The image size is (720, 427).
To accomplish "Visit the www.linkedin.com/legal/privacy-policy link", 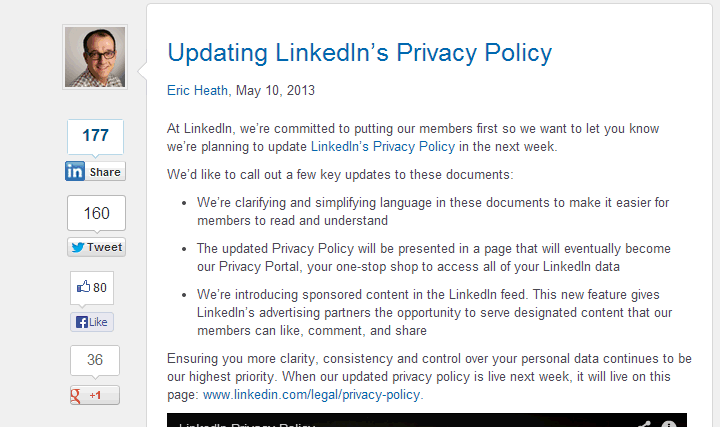I will (311, 394).
